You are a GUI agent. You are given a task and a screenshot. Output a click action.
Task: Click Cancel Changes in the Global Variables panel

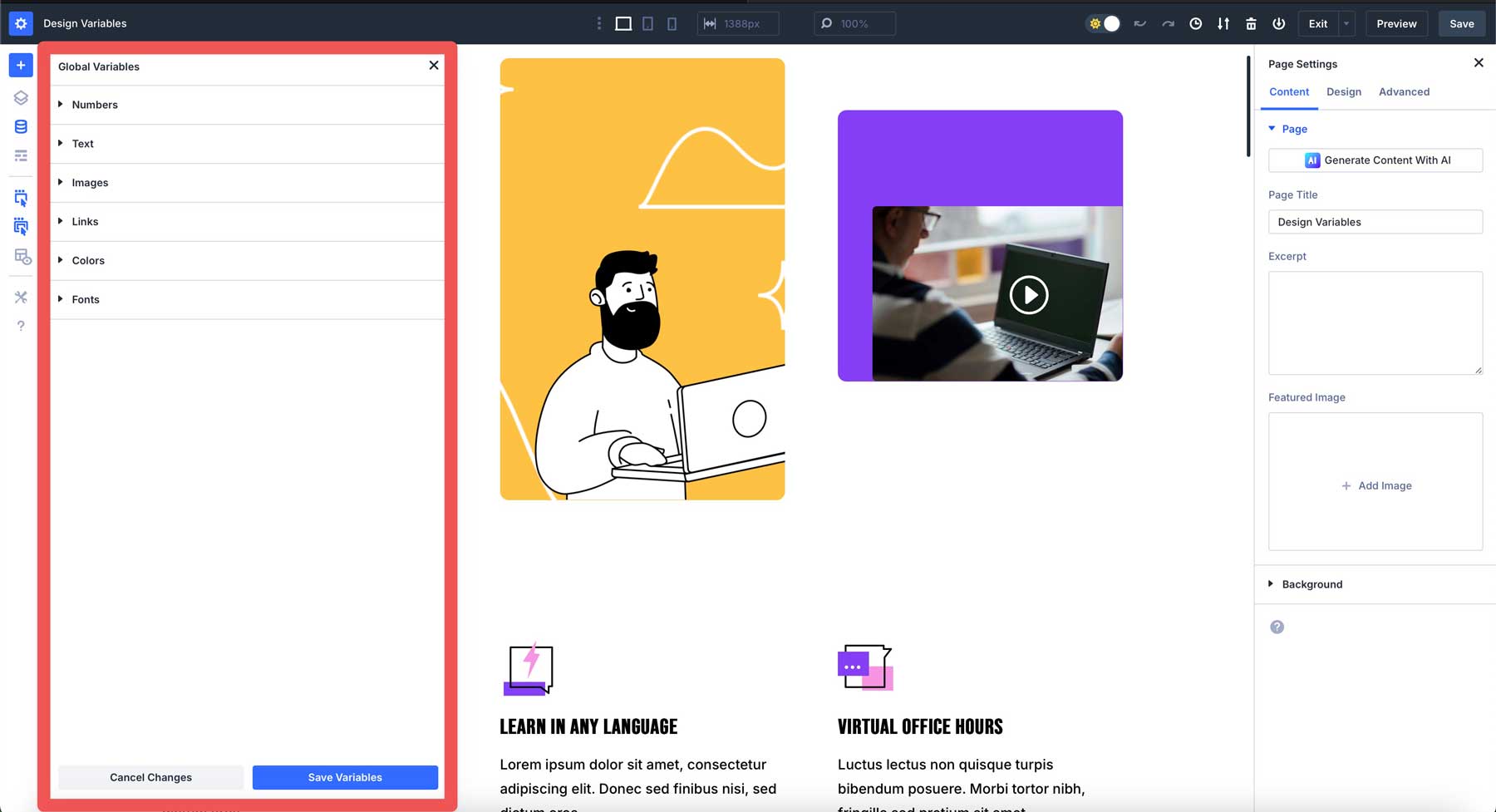150,777
